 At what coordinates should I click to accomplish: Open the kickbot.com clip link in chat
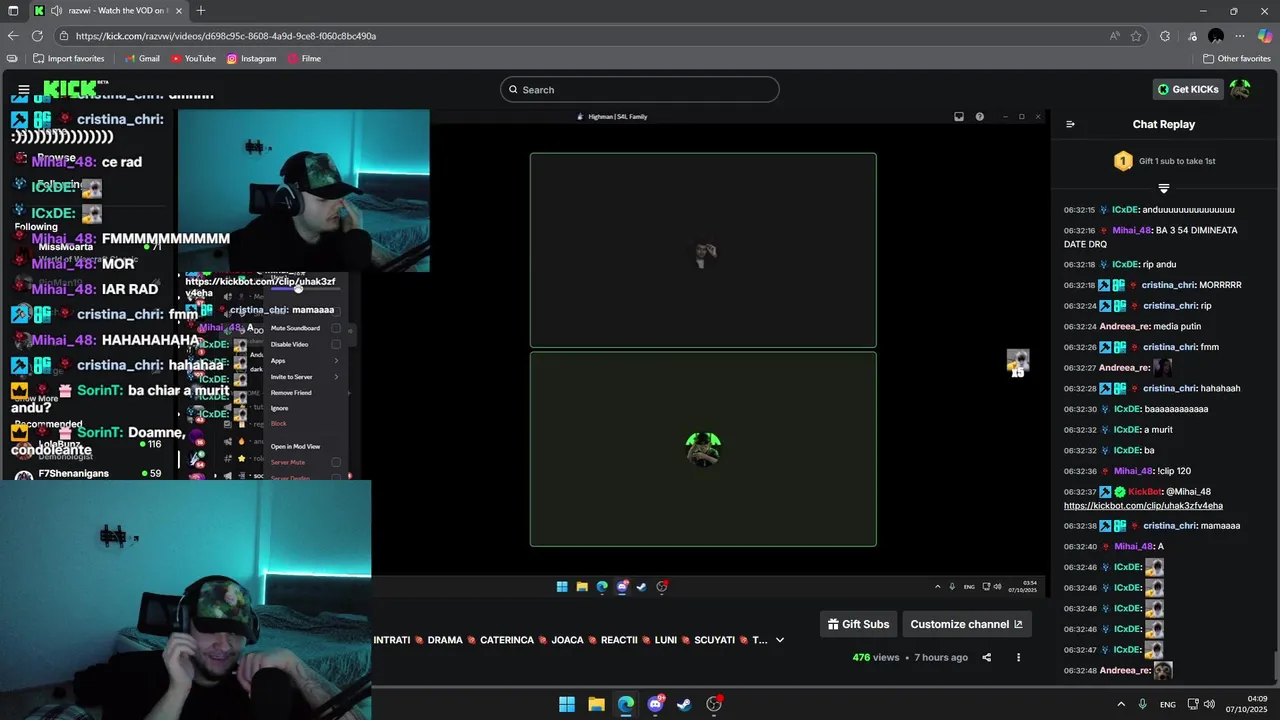tap(1143, 506)
